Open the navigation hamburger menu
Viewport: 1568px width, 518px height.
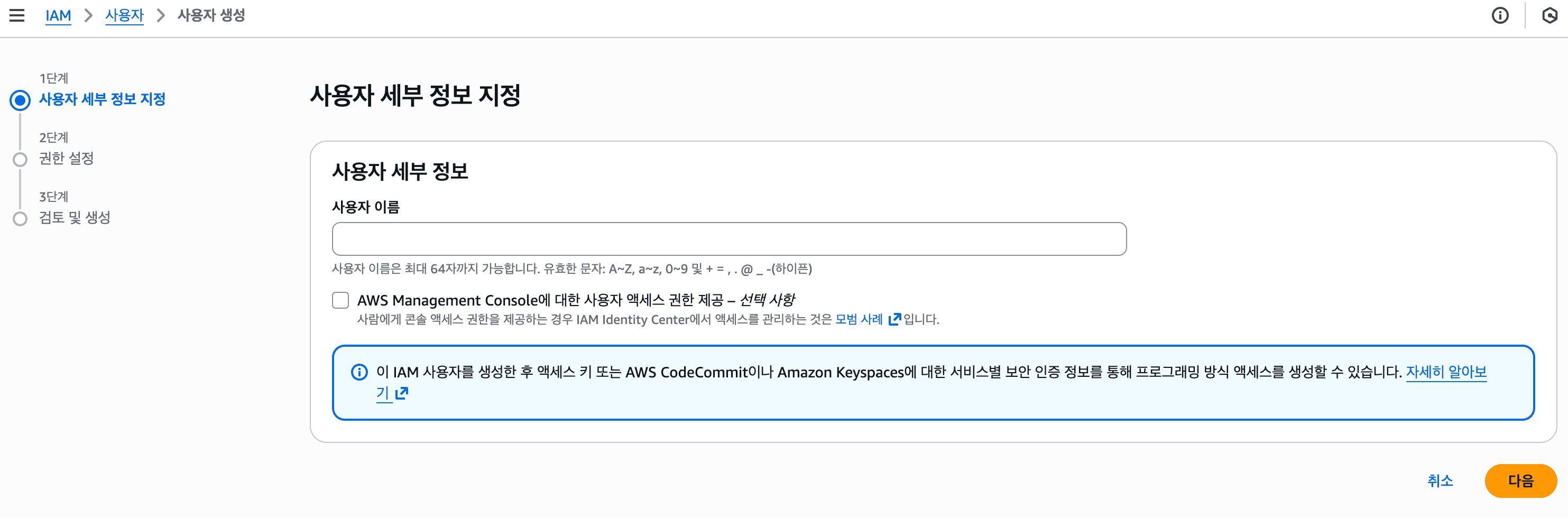click(x=17, y=15)
